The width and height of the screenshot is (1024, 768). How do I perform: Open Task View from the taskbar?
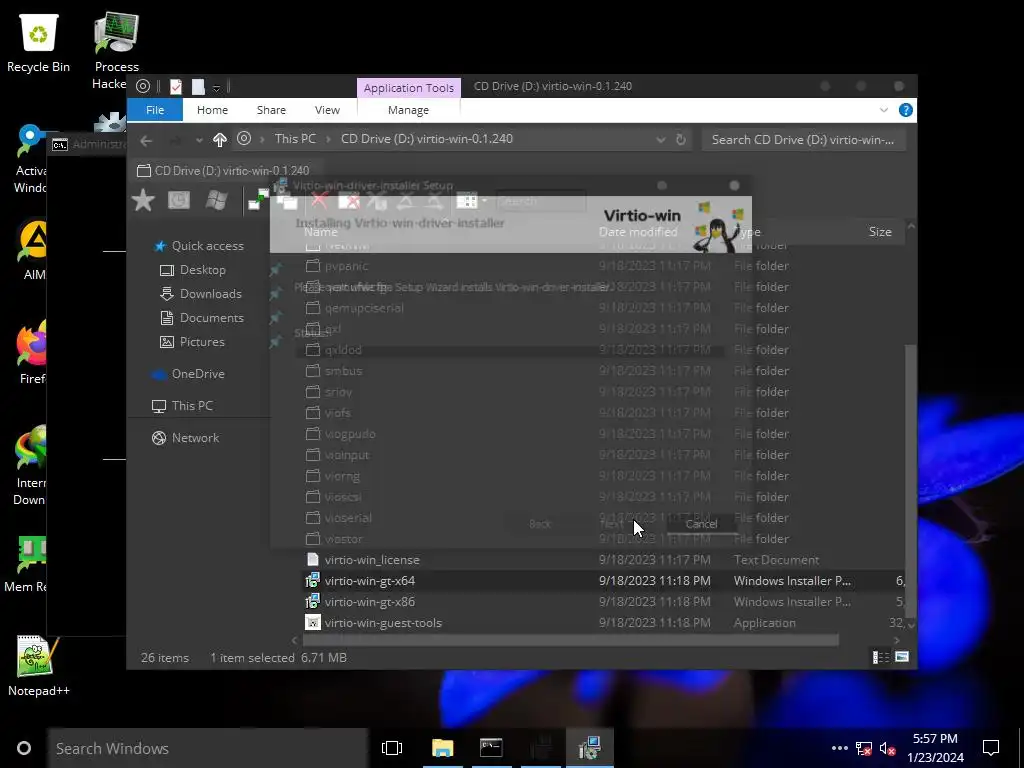coord(392,748)
